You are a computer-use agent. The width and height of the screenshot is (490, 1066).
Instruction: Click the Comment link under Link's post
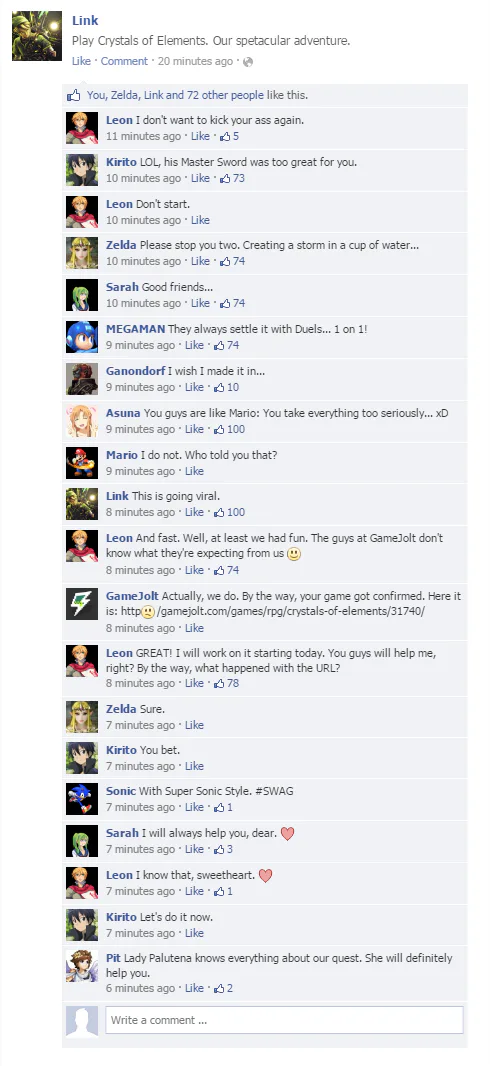coord(124,61)
